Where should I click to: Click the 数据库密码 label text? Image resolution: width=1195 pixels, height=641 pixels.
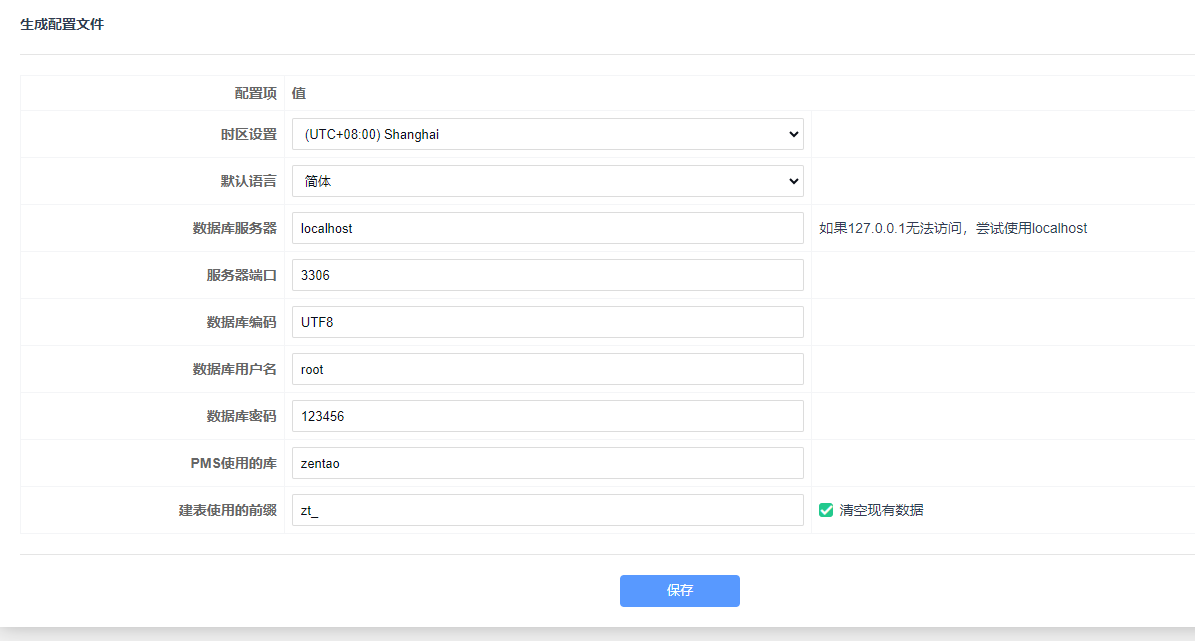click(241, 416)
